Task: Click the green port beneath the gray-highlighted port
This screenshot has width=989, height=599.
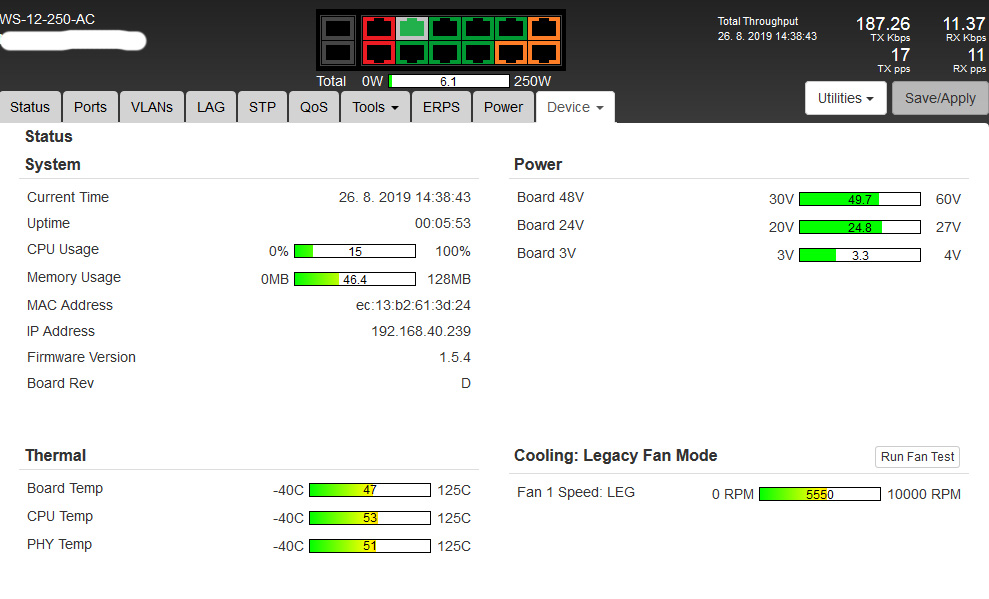Action: coord(411,52)
